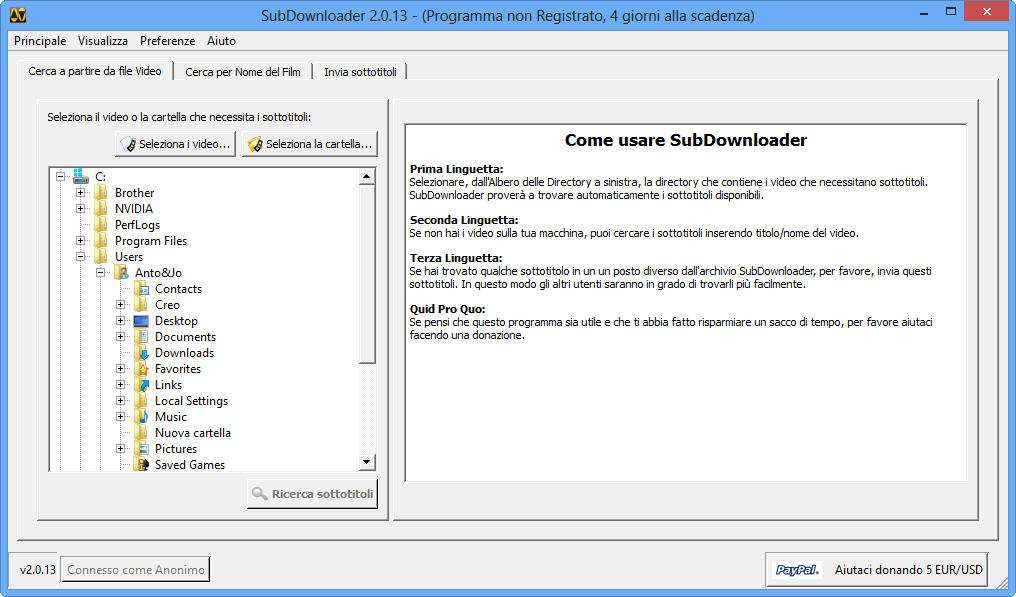Expand the Program Files folder node

pos(81,241)
